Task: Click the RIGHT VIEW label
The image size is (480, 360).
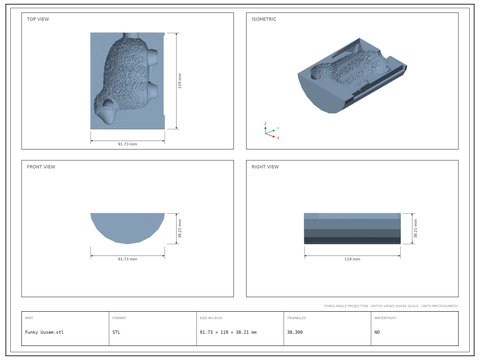Action: [265, 167]
